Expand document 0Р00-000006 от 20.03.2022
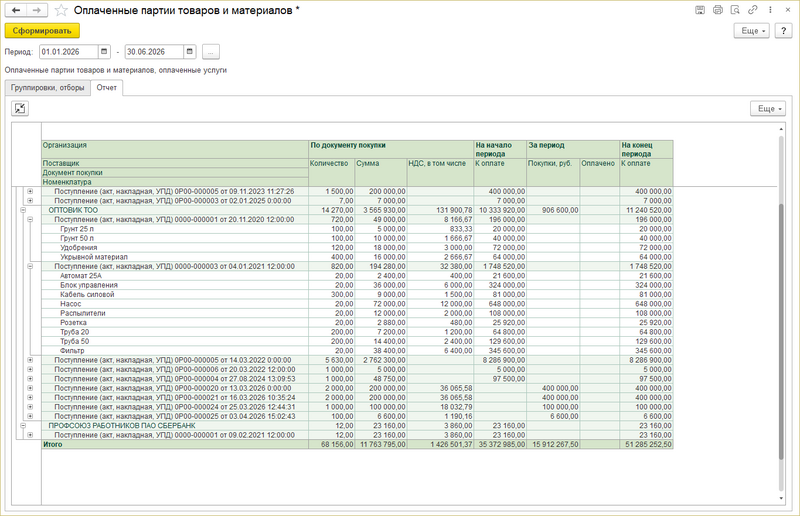 [30, 370]
